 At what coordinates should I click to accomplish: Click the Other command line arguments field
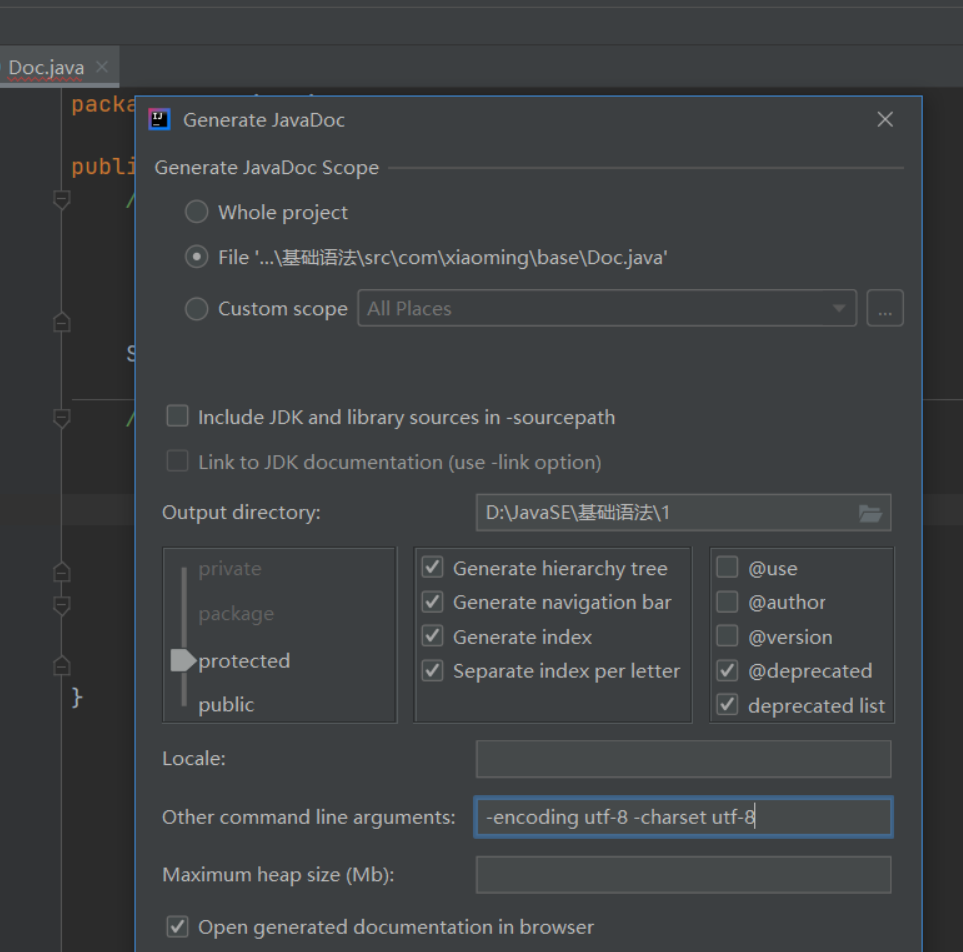coord(684,817)
